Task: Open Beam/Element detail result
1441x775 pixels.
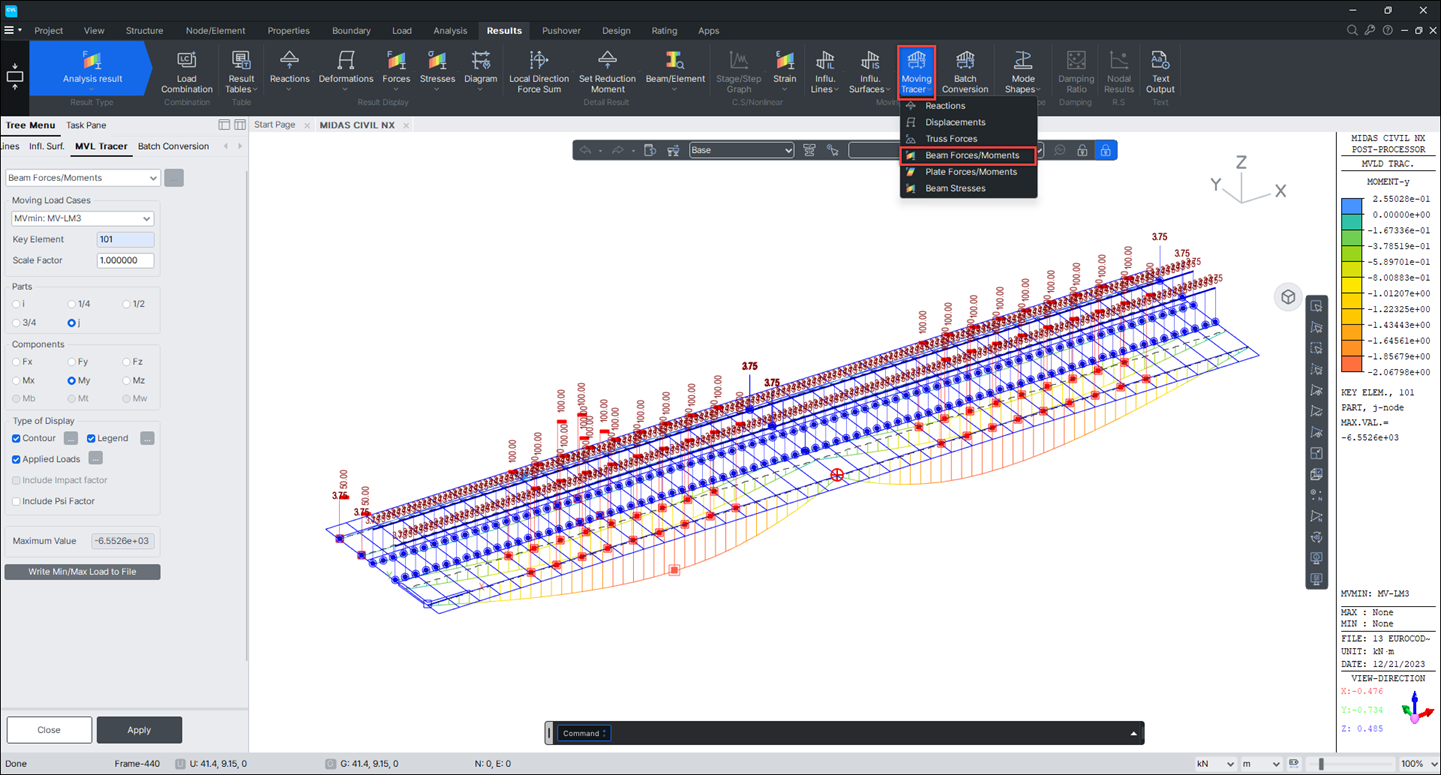Action: coord(675,72)
